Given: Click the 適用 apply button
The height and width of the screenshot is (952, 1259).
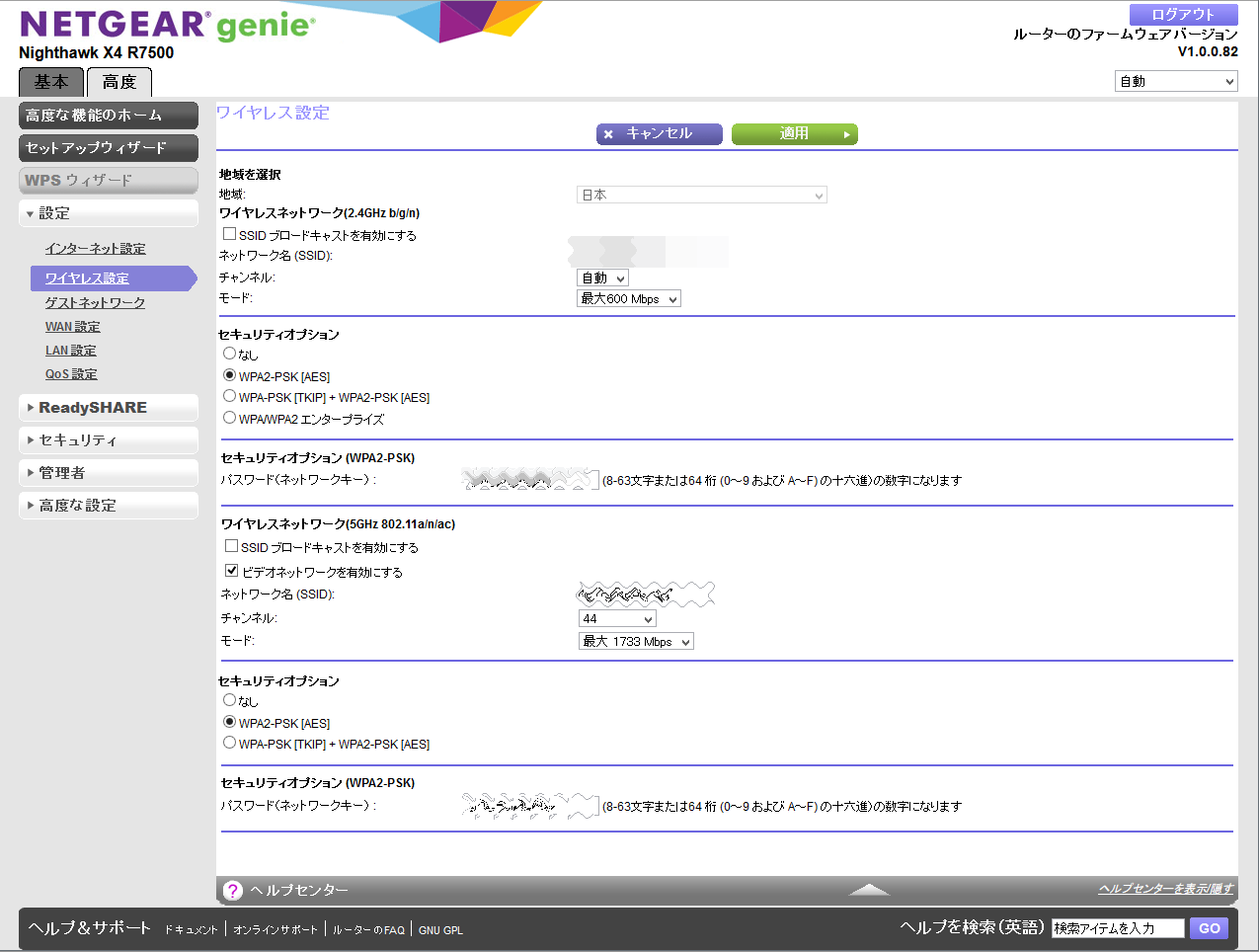Looking at the screenshot, I should click(x=794, y=134).
